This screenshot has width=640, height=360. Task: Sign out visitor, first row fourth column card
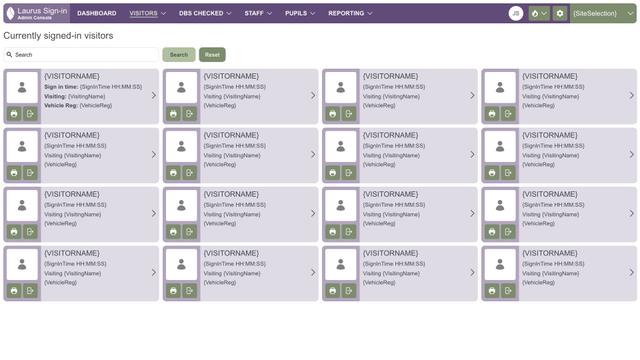click(x=508, y=114)
